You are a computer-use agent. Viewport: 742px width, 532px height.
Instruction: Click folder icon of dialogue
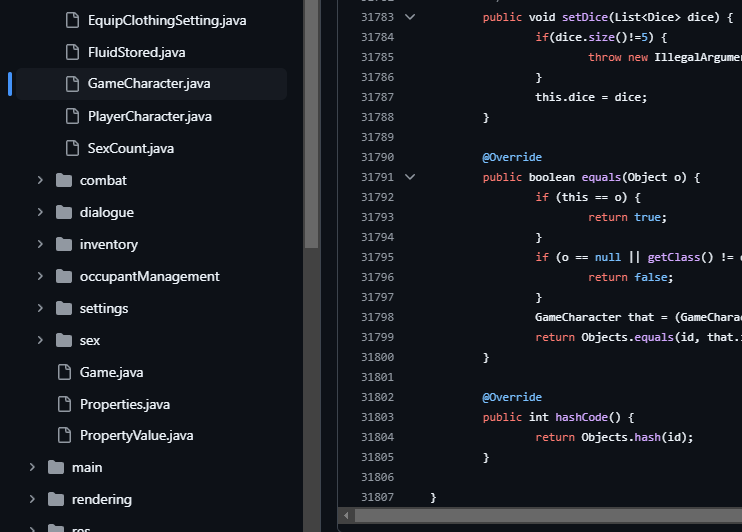pyautogui.click(x=64, y=213)
